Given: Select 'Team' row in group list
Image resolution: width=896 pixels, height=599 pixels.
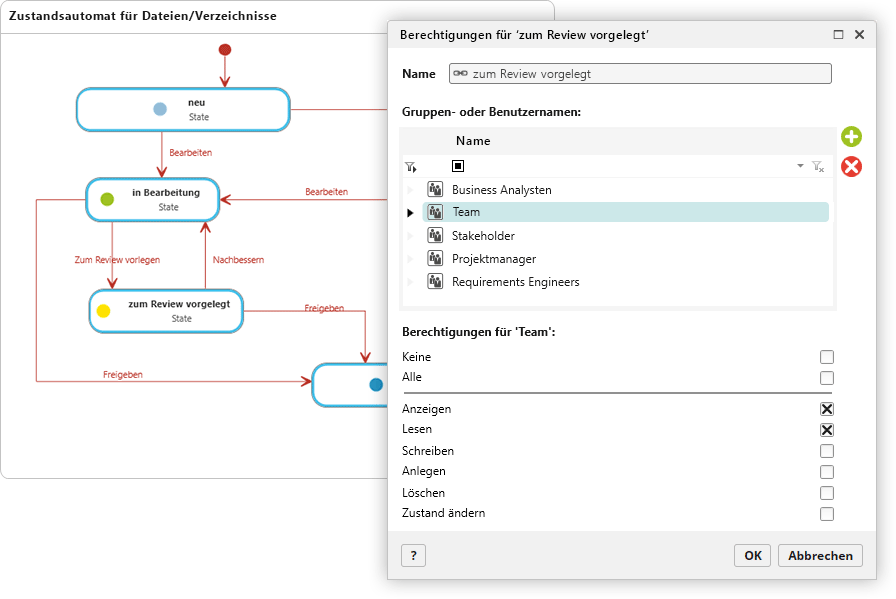Looking at the screenshot, I should click(626, 212).
